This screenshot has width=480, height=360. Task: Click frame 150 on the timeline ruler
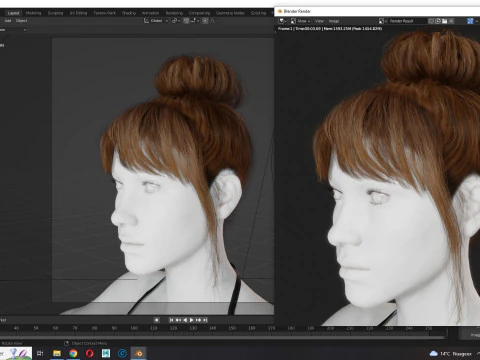click(232, 328)
